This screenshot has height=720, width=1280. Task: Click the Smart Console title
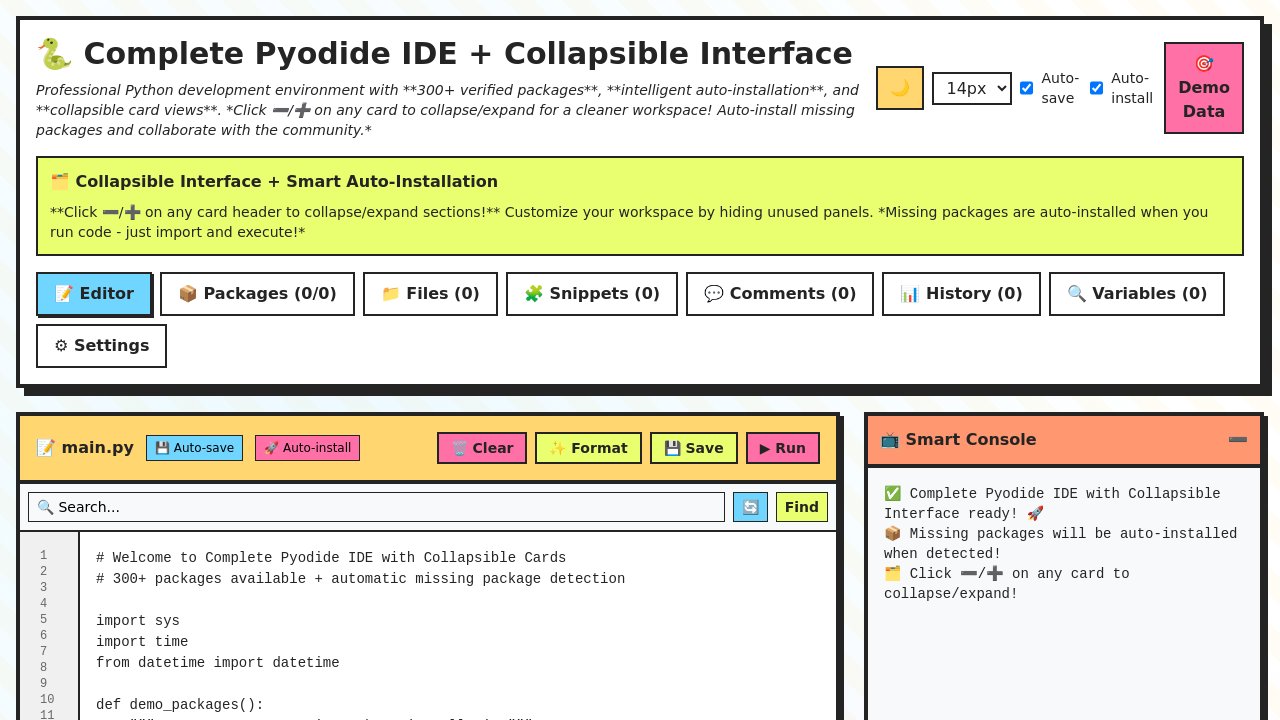[x=958, y=440]
